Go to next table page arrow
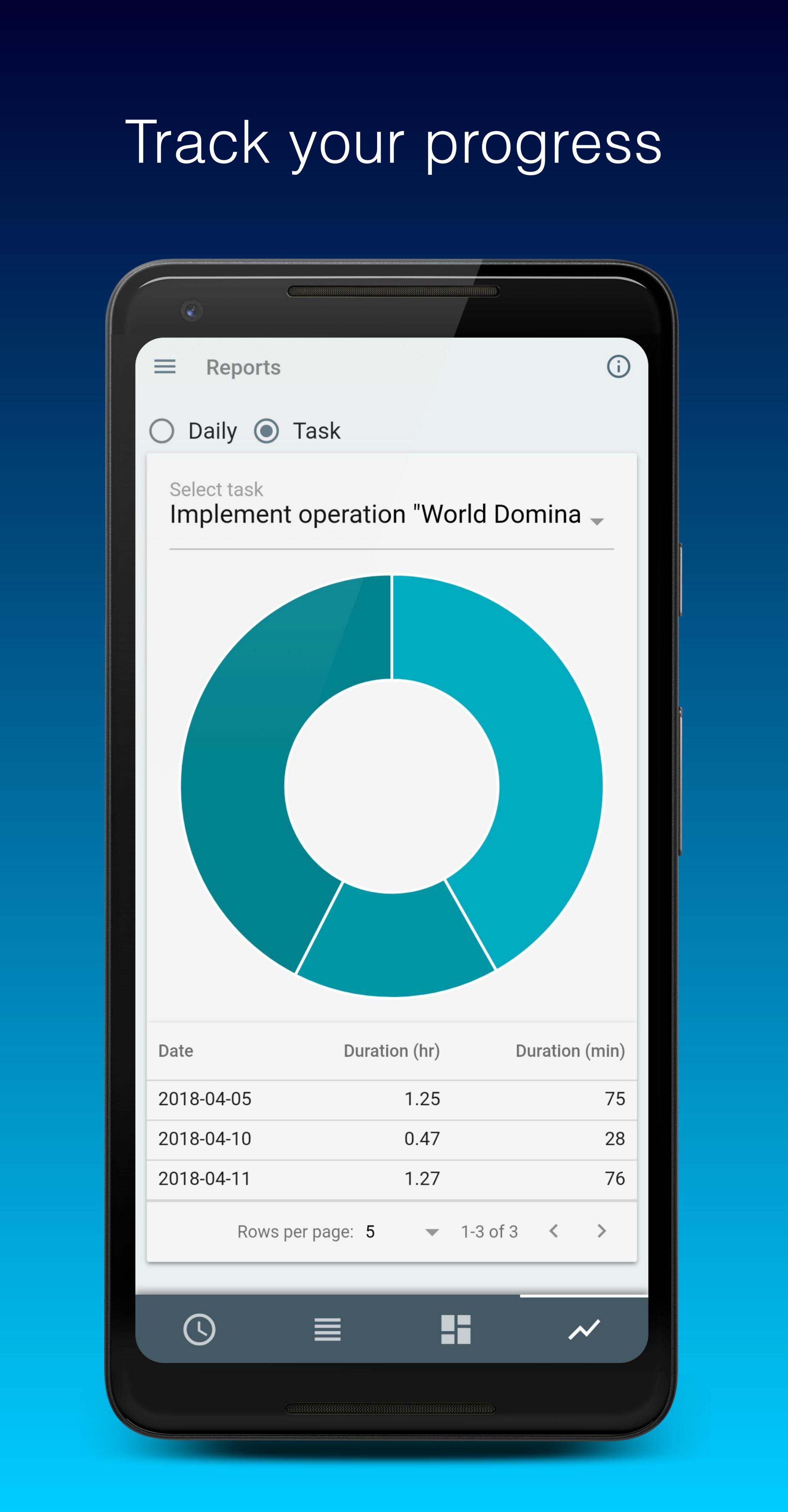This screenshot has width=788, height=1512. coord(601,1231)
